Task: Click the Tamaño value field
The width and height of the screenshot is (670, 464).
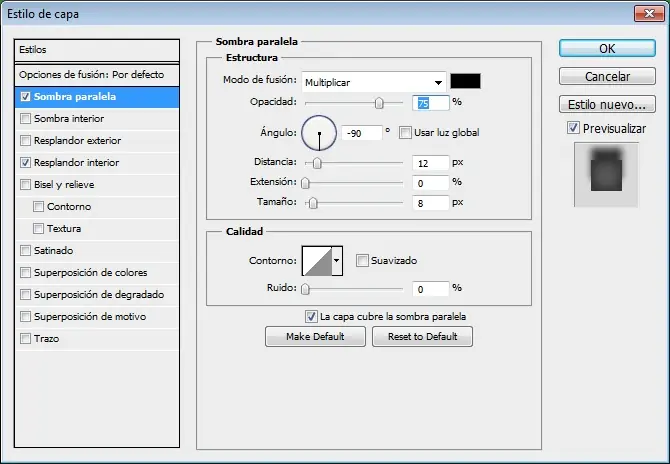Action: (431, 203)
